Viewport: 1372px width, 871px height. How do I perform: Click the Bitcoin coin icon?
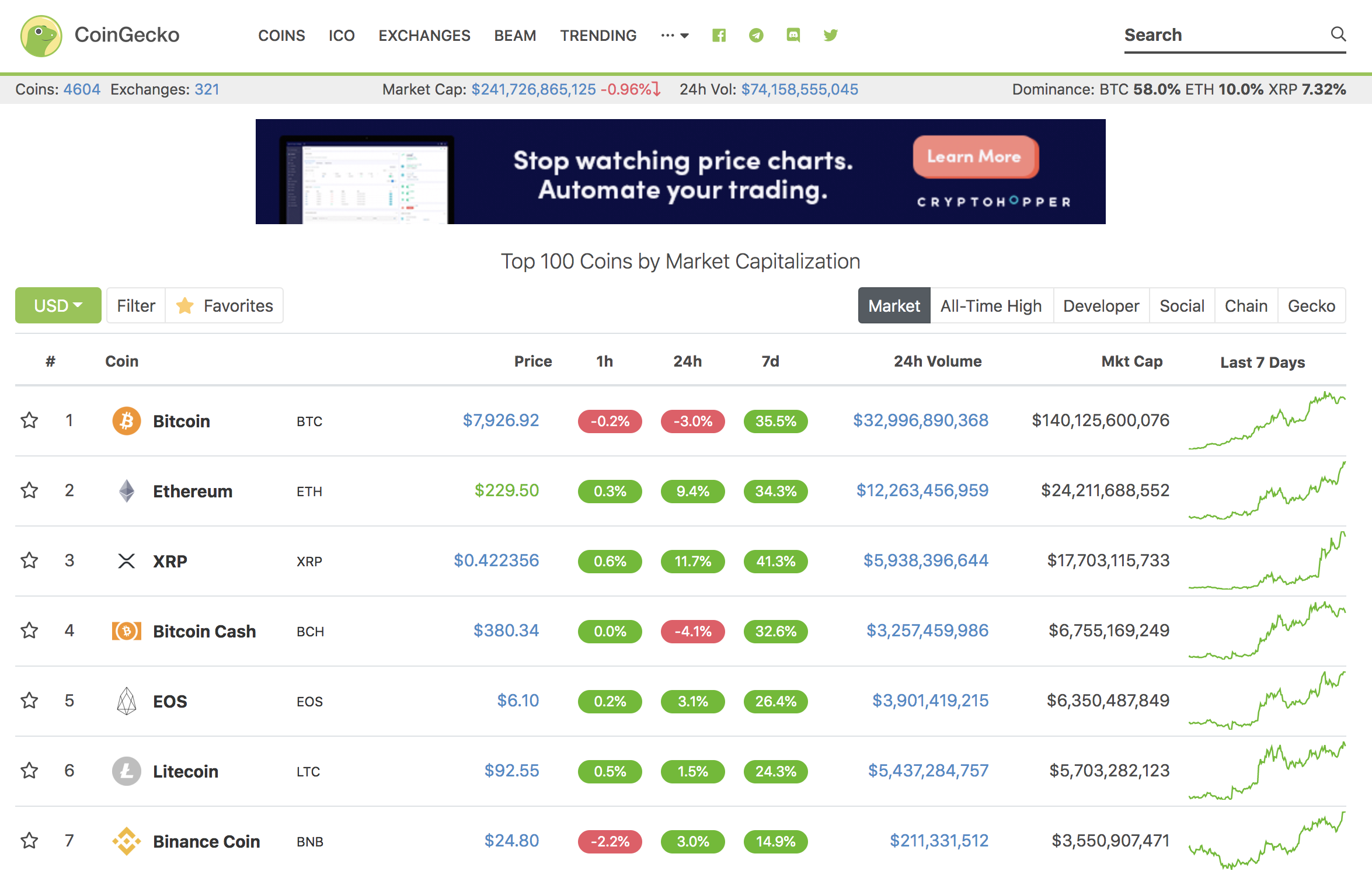tap(127, 421)
